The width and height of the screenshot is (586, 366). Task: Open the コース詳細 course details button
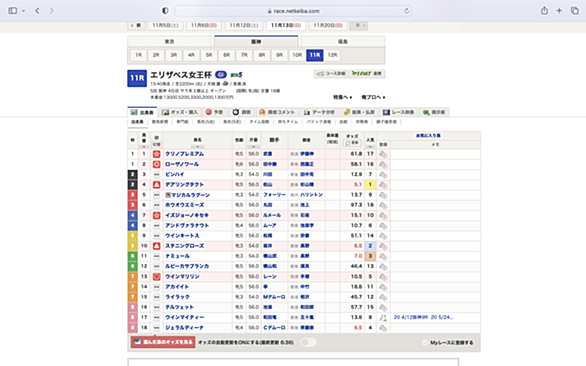pos(331,74)
